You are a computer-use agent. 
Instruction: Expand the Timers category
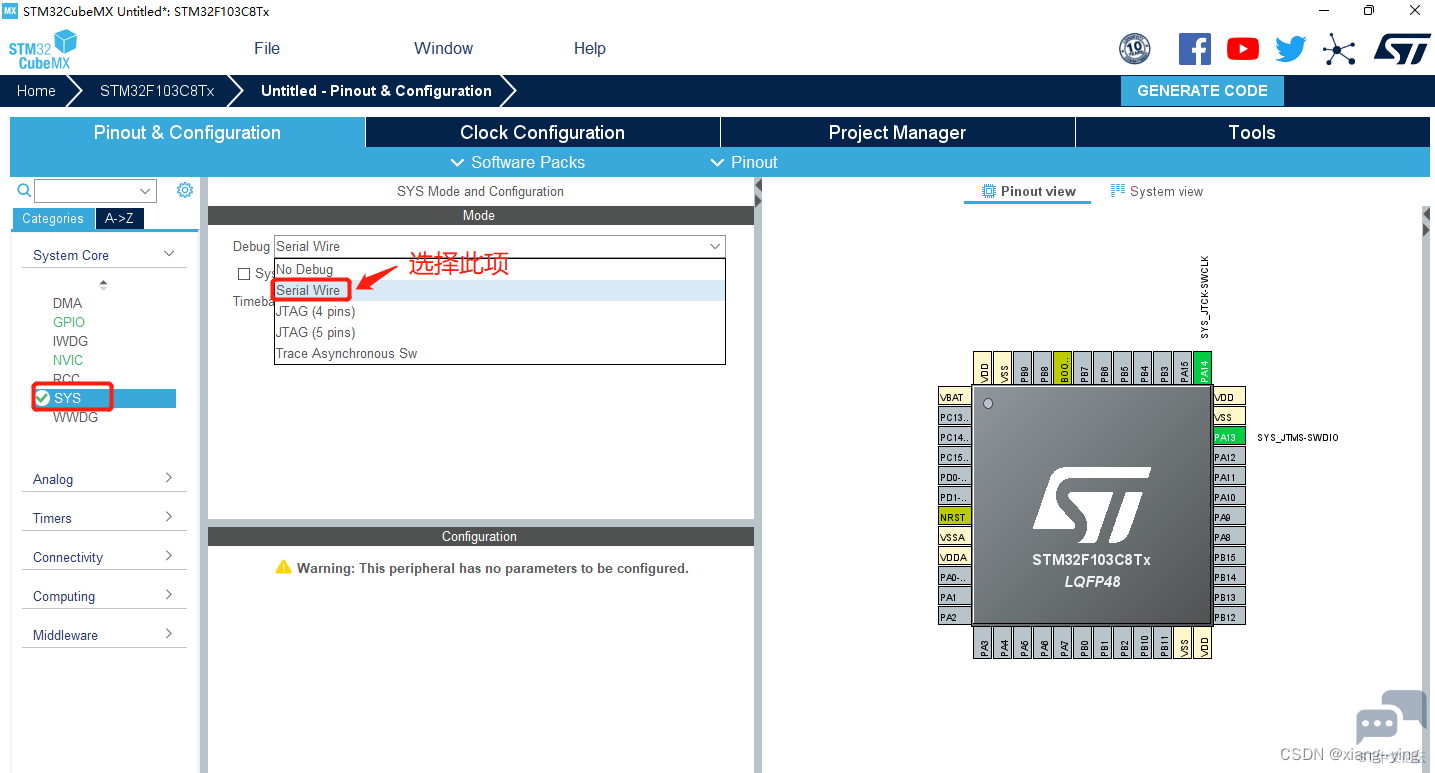104,518
